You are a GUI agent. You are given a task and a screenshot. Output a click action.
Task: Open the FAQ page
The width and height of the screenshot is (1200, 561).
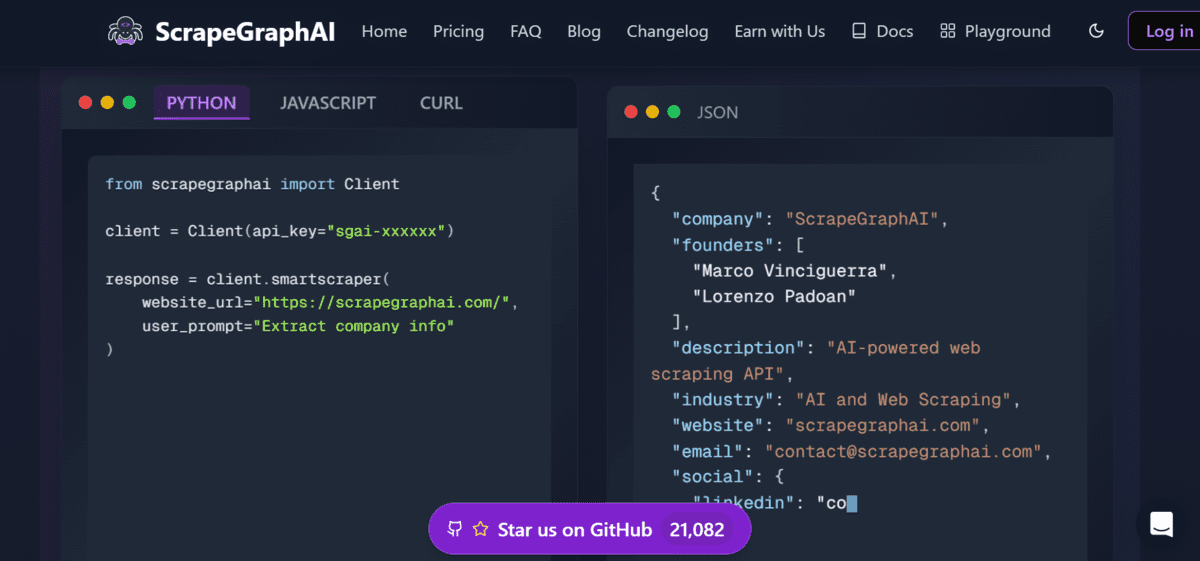tap(526, 31)
